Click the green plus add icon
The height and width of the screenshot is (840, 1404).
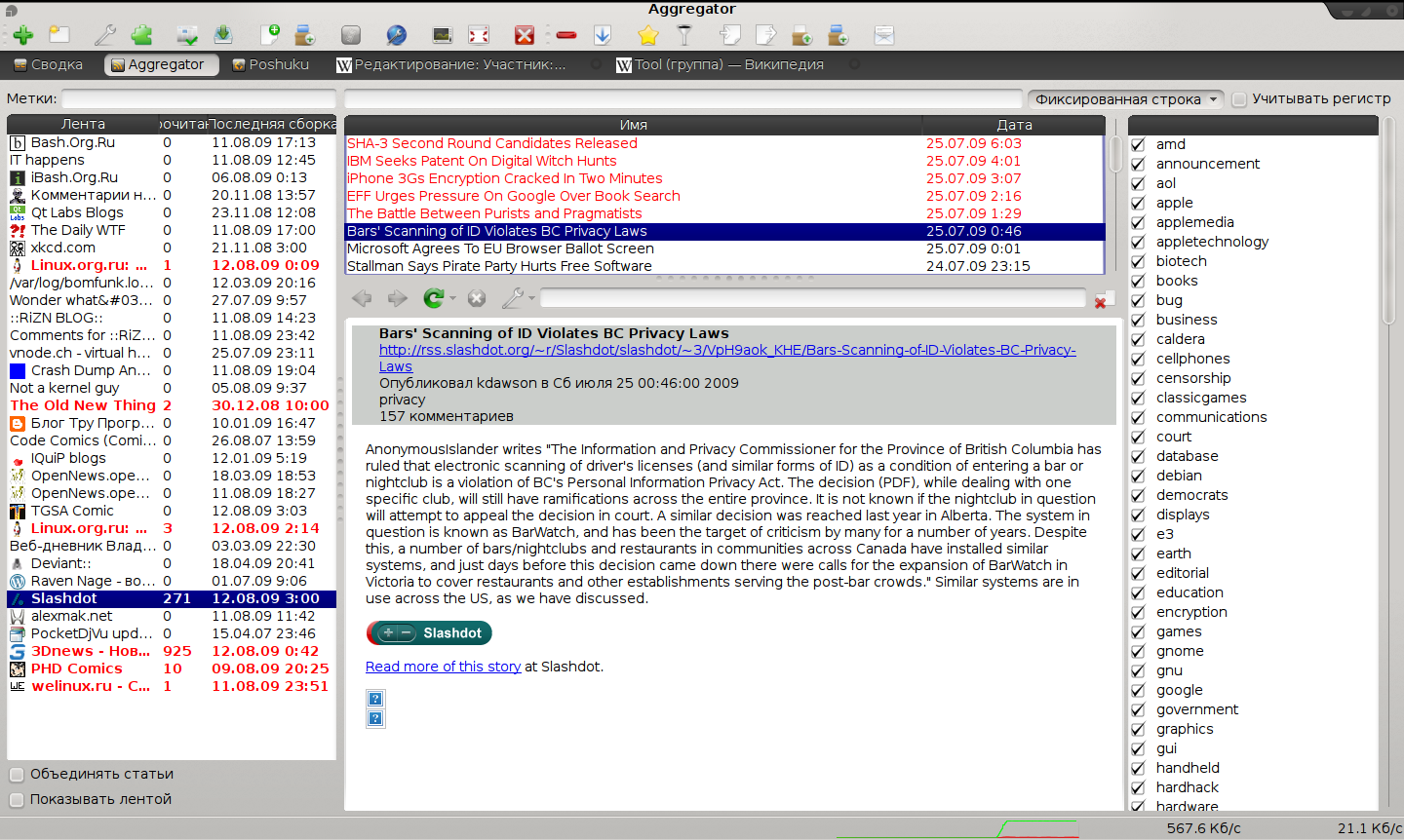coord(23,36)
